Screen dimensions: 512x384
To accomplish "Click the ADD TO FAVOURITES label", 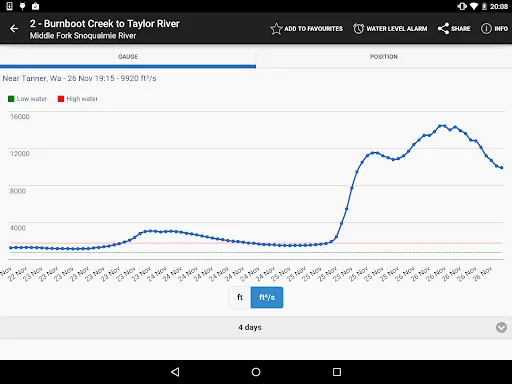I will [x=313, y=29].
